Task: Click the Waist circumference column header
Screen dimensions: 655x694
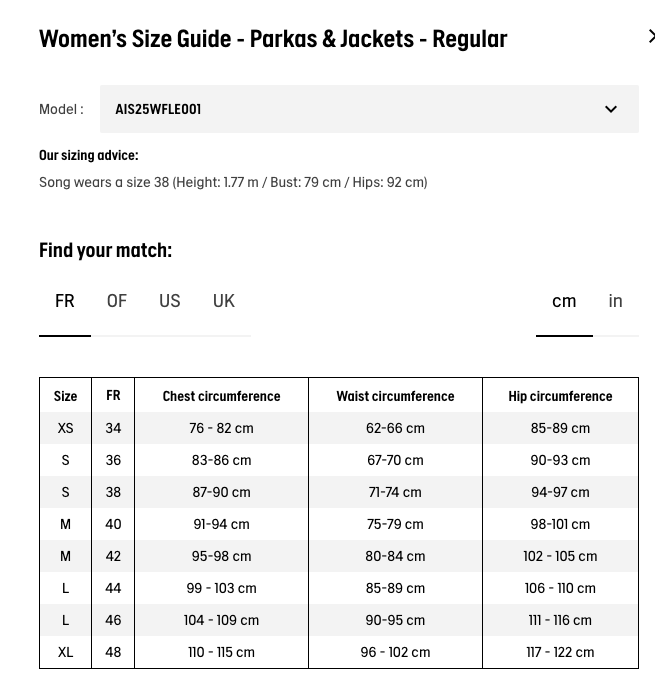Action: [x=395, y=396]
